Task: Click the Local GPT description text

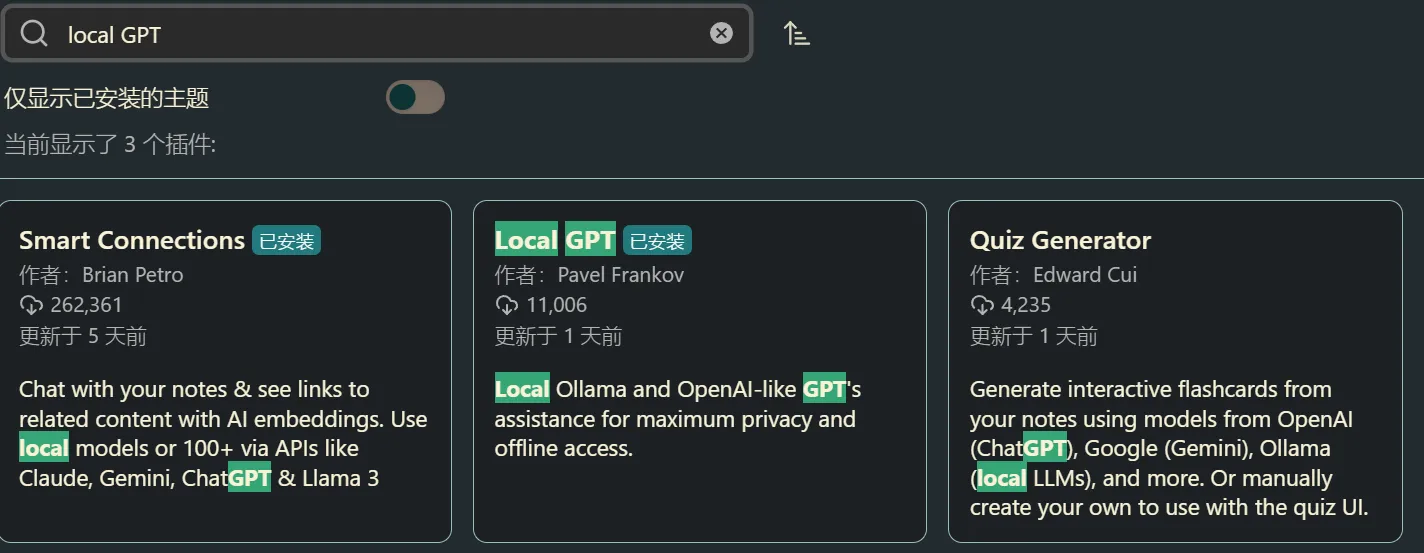Action: (678, 418)
